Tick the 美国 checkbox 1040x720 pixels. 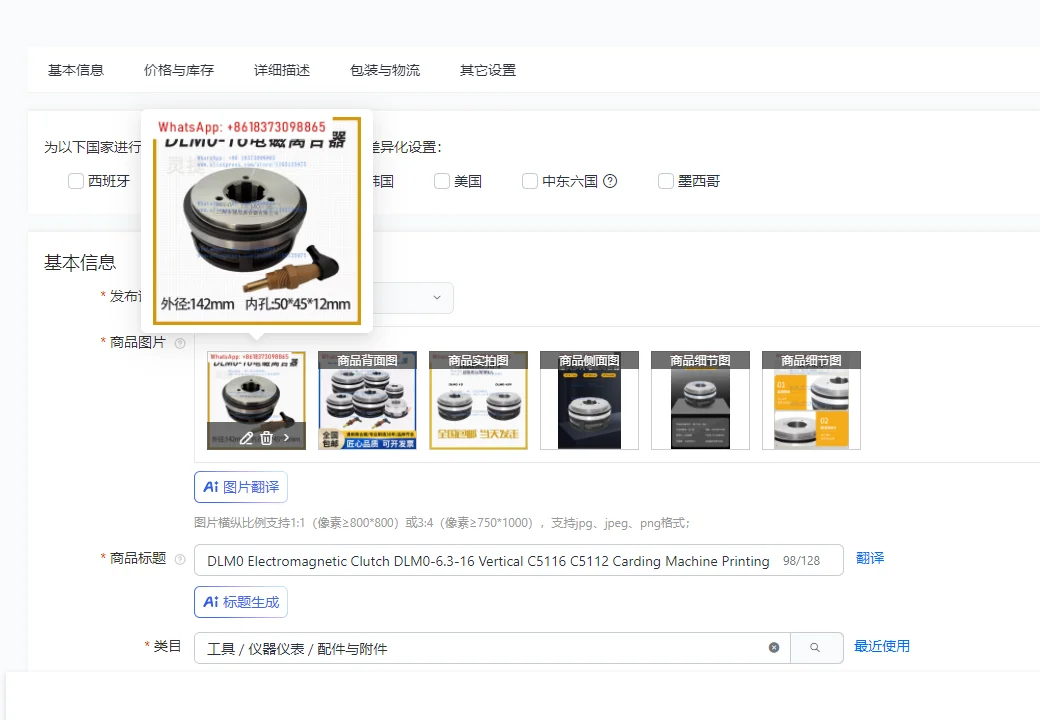pos(442,181)
